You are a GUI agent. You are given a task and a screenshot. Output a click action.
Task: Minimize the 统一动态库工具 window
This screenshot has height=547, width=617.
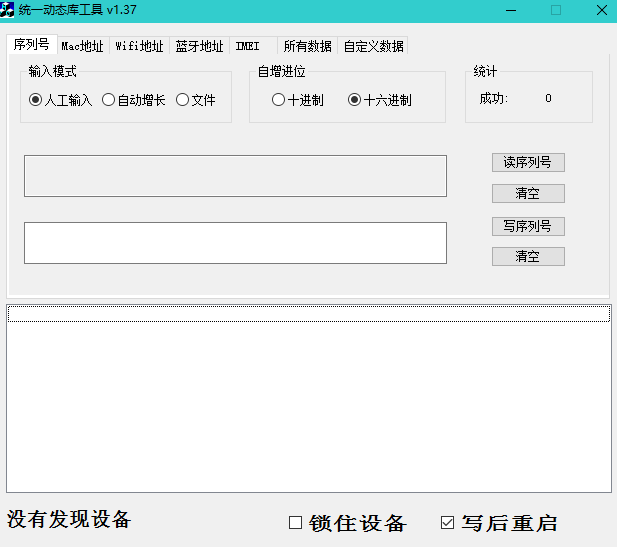click(511, 10)
